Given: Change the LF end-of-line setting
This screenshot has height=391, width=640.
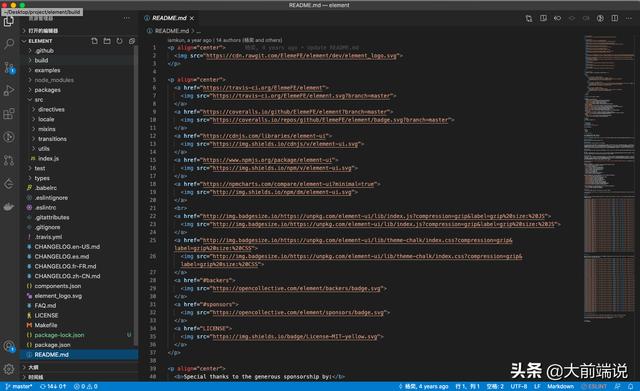Looking at the screenshot, I should 537,386.
